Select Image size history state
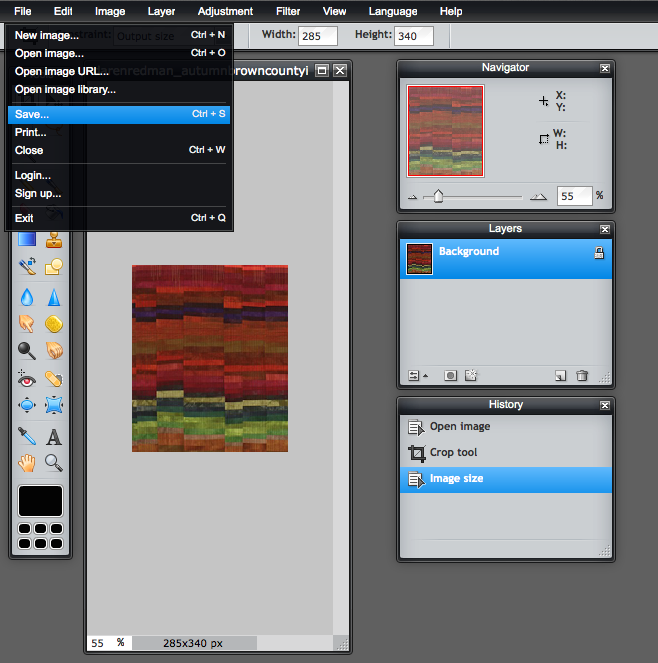This screenshot has height=663, width=658. (x=506, y=479)
